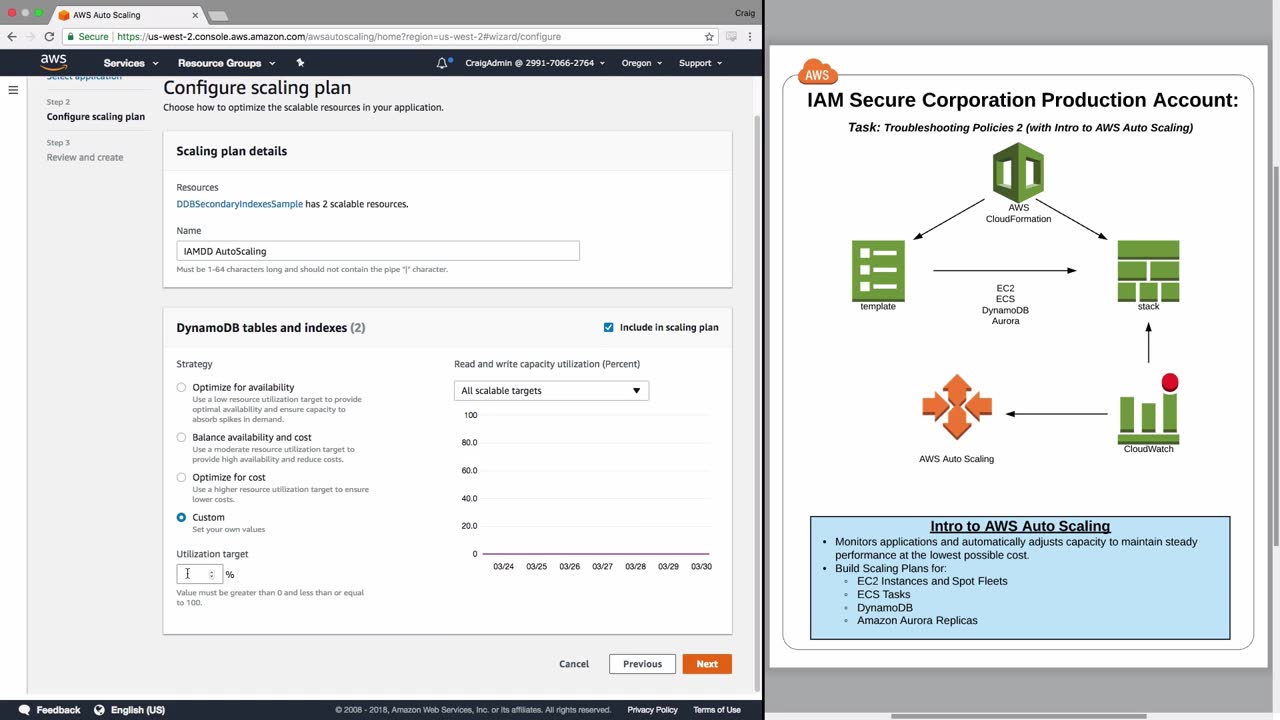This screenshot has height=720, width=1280.
Task: Click the AWS Auto Scaling icon in the slide
Action: (957, 407)
